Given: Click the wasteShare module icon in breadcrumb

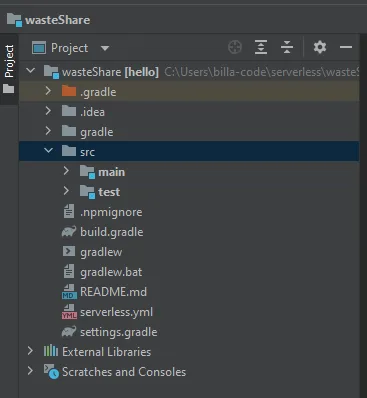Looking at the screenshot, I should [14, 20].
